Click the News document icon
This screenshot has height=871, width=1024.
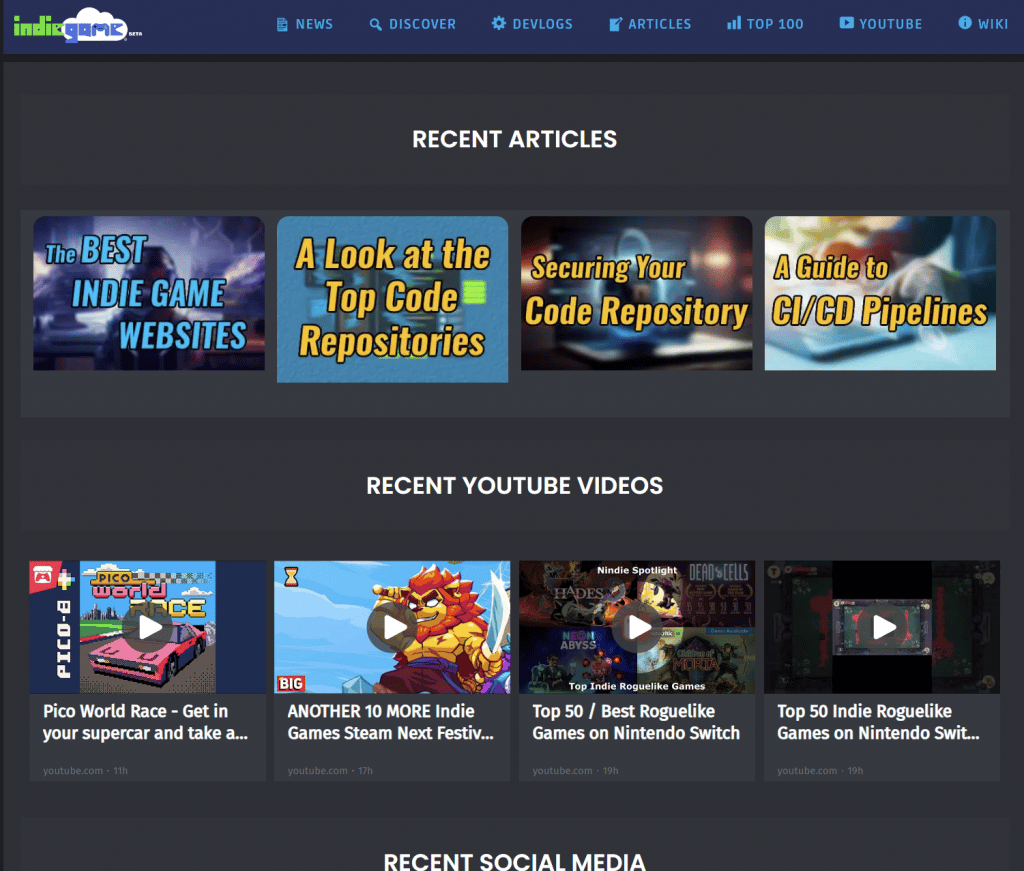[282, 25]
